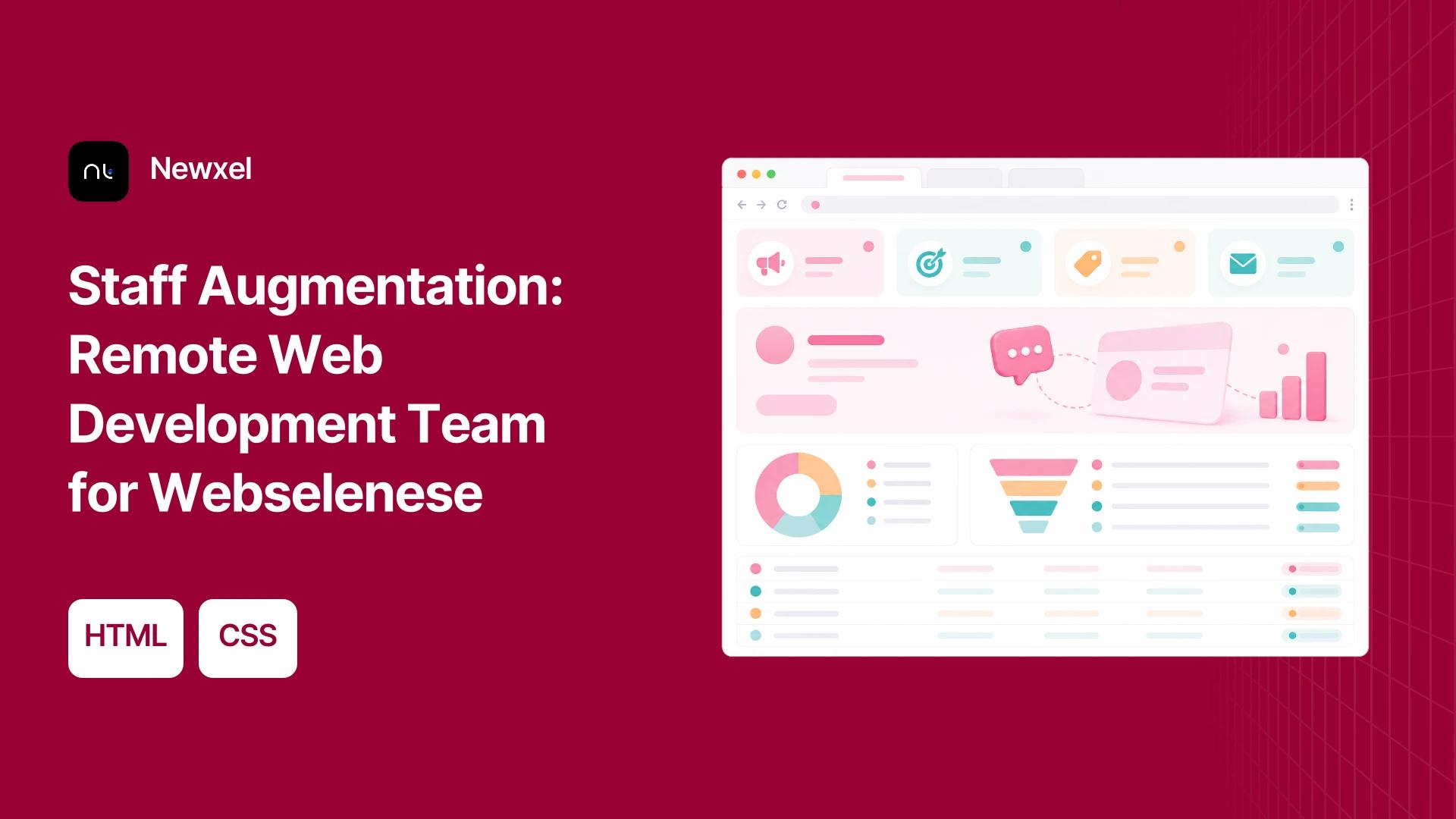Click the reload icon in the mockup browser

[x=782, y=205]
